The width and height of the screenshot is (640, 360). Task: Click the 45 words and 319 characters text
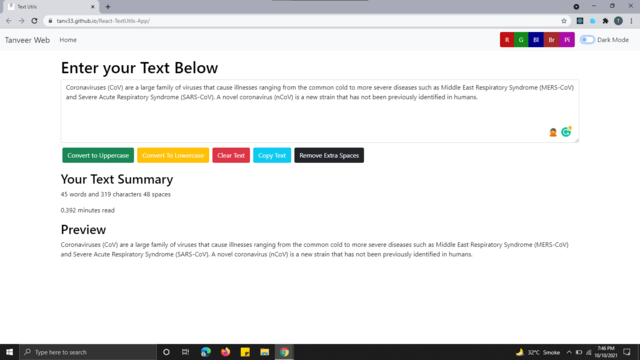pyautogui.click(x=116, y=194)
